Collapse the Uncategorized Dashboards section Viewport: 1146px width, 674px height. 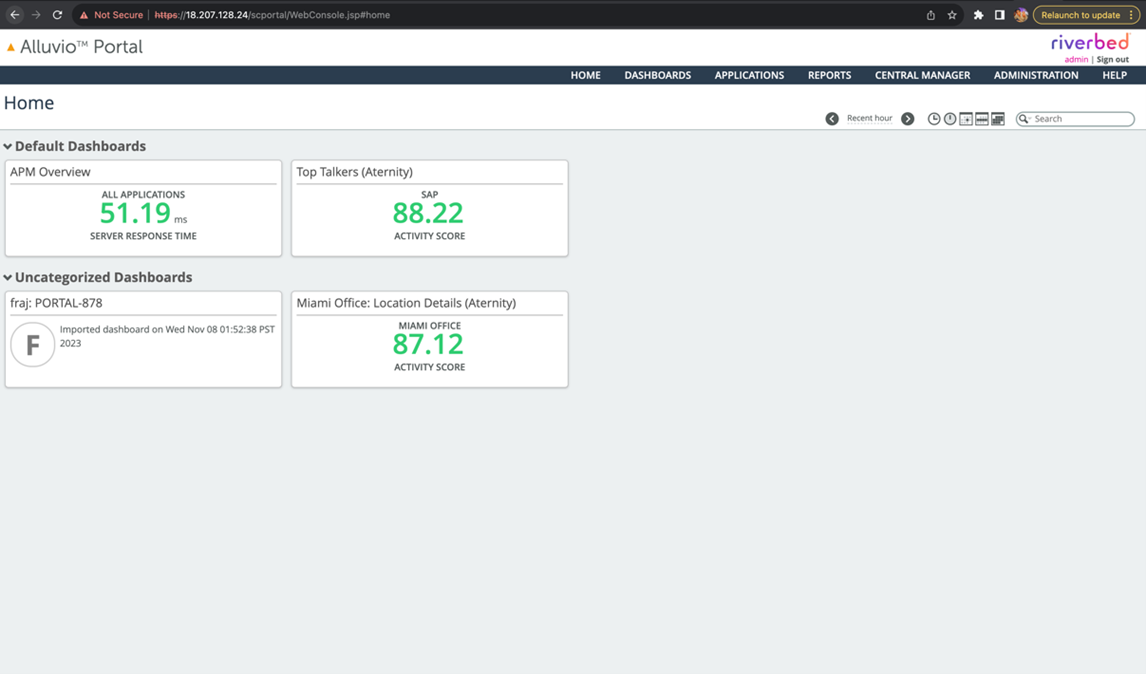tap(8, 278)
